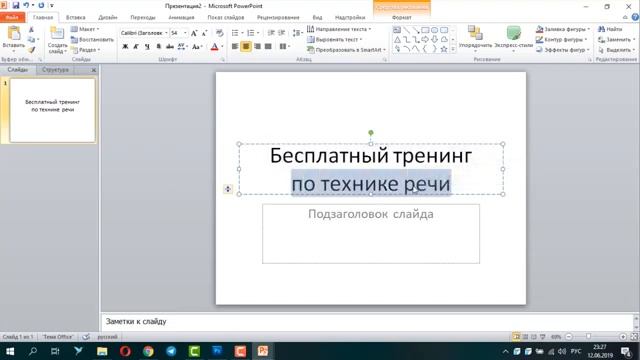The width and height of the screenshot is (640, 360).
Task: Align text to the right
Action: click(x=257, y=47)
